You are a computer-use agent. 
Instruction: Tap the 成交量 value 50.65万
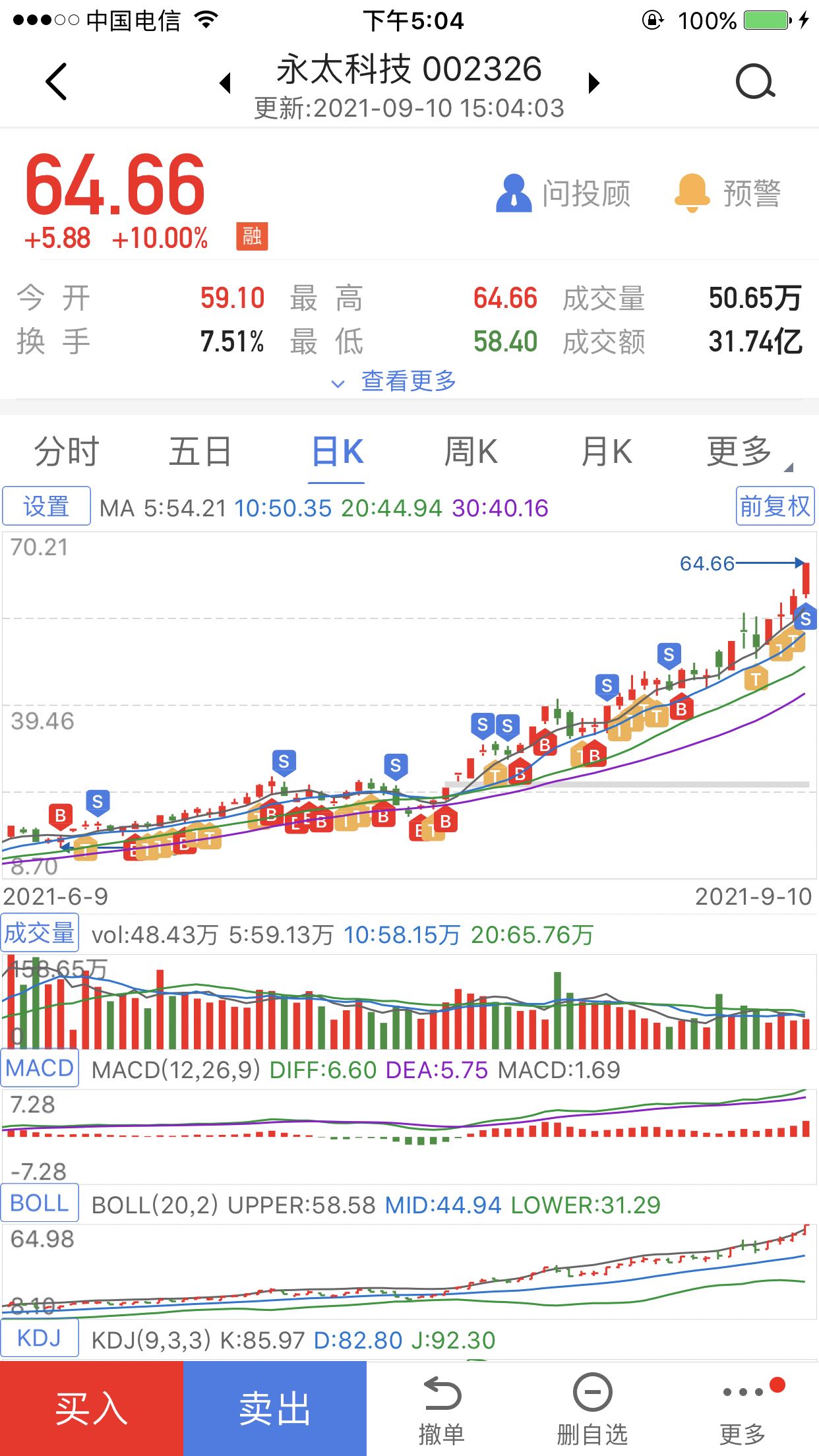755,298
